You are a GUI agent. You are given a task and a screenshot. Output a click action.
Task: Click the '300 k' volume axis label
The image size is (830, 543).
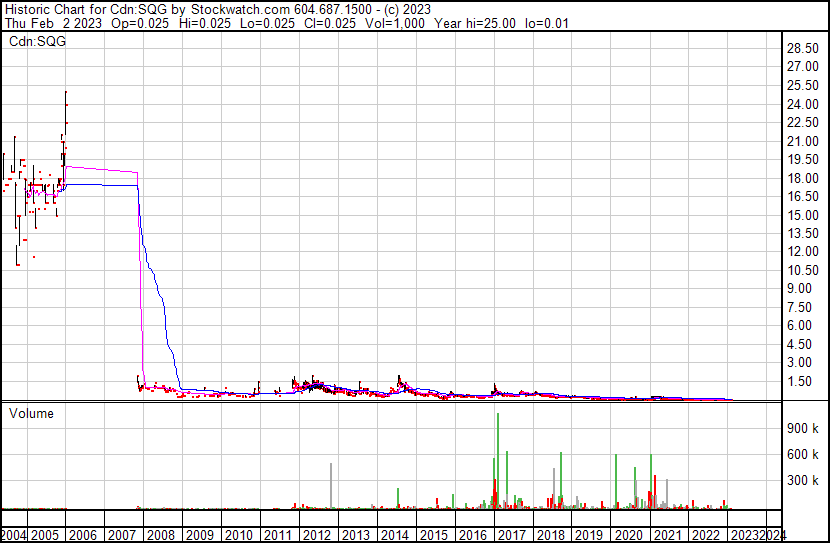click(x=803, y=480)
